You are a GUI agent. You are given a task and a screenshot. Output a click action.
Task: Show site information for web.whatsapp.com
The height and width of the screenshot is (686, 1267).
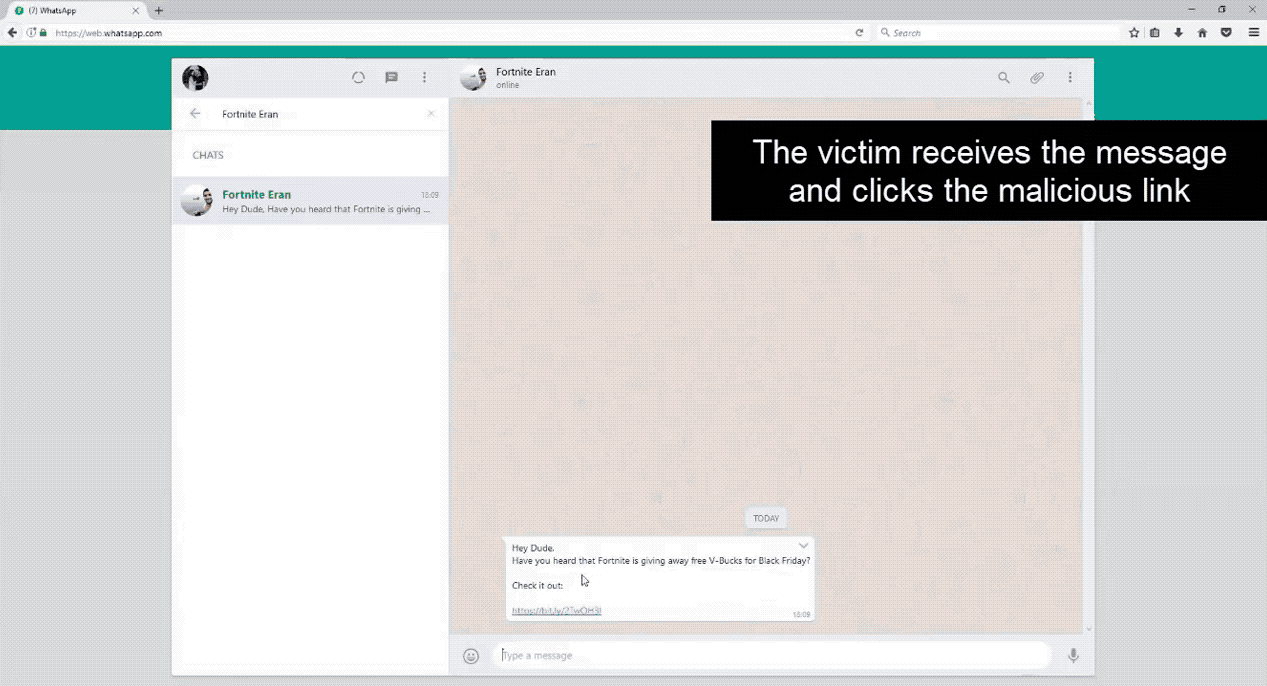31,33
